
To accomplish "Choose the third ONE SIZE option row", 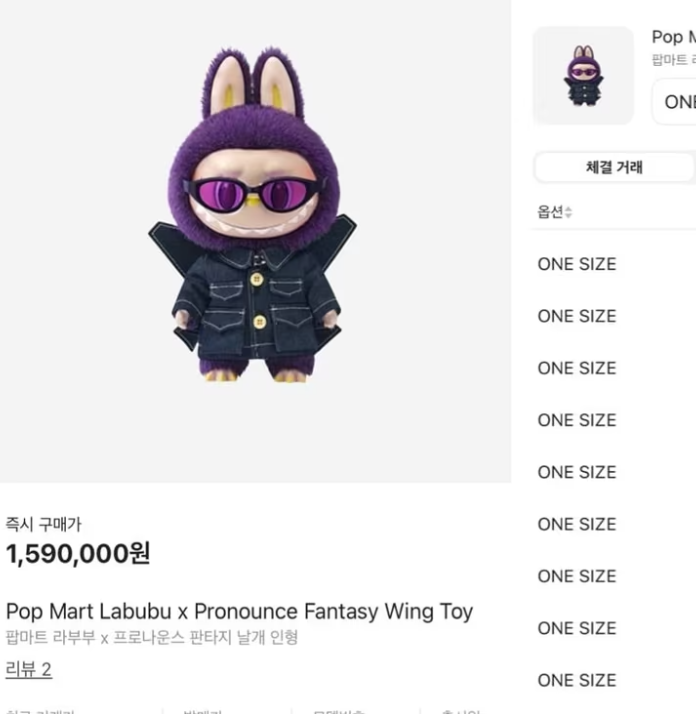I will (577, 368).
